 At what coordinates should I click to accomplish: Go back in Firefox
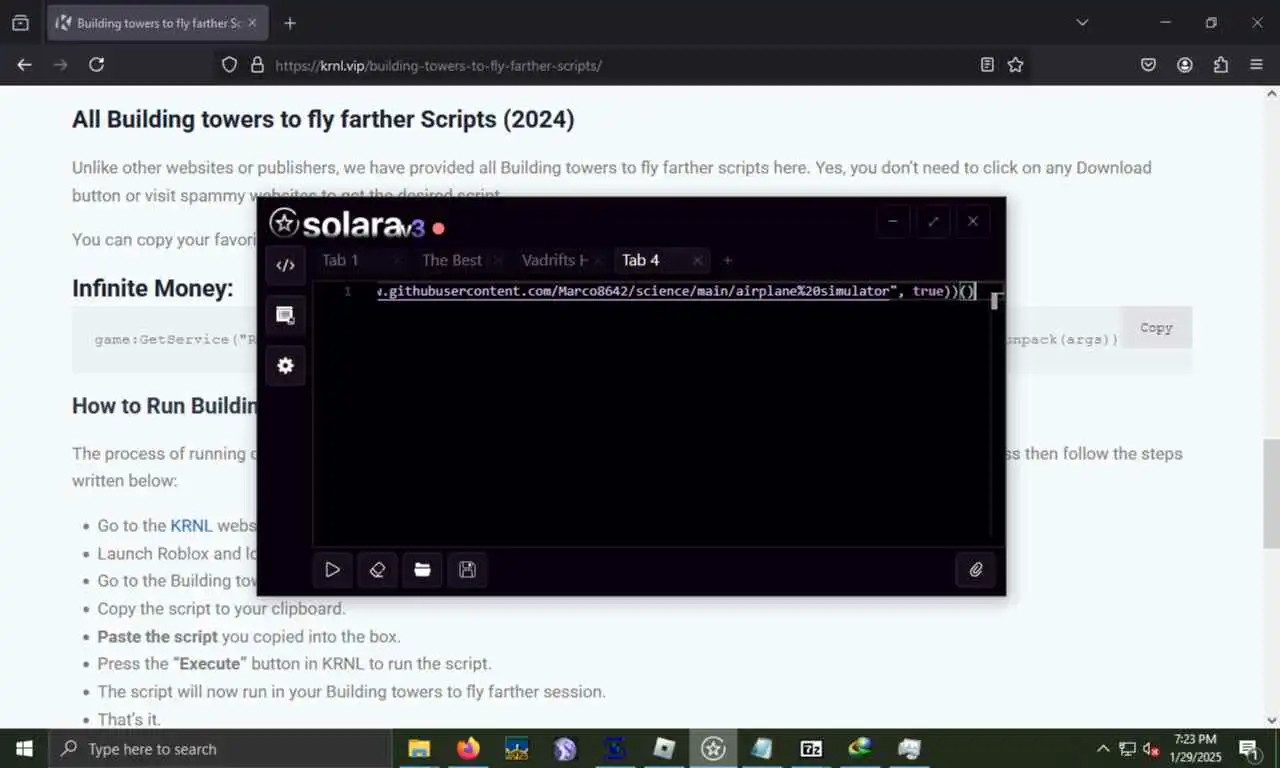25,65
